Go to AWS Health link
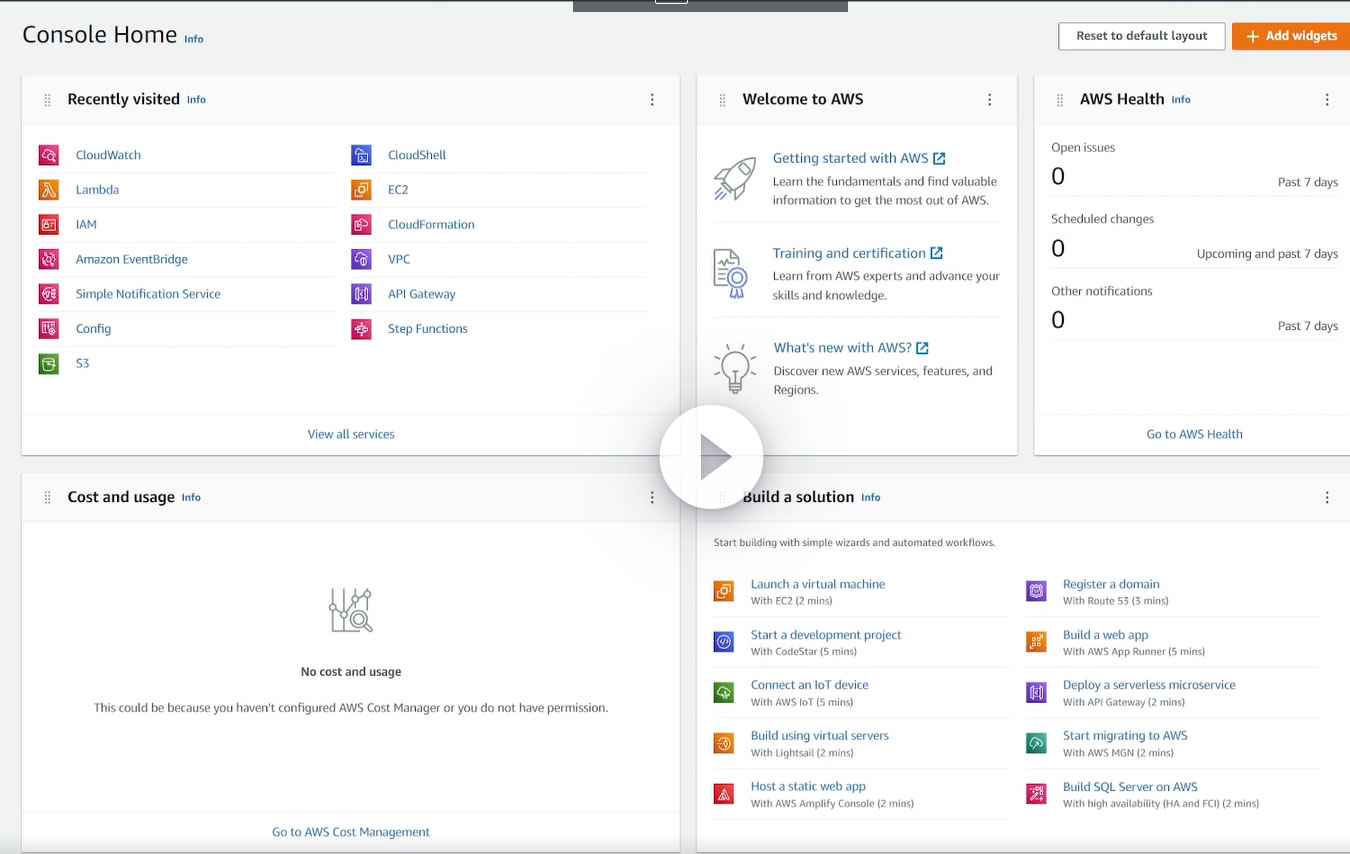 click(x=1194, y=434)
